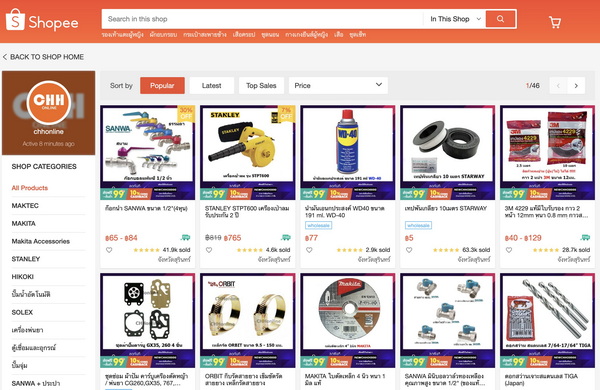Favorite the WD-40 product with heart
Screen dimensions: 600x390
(x=309, y=250)
